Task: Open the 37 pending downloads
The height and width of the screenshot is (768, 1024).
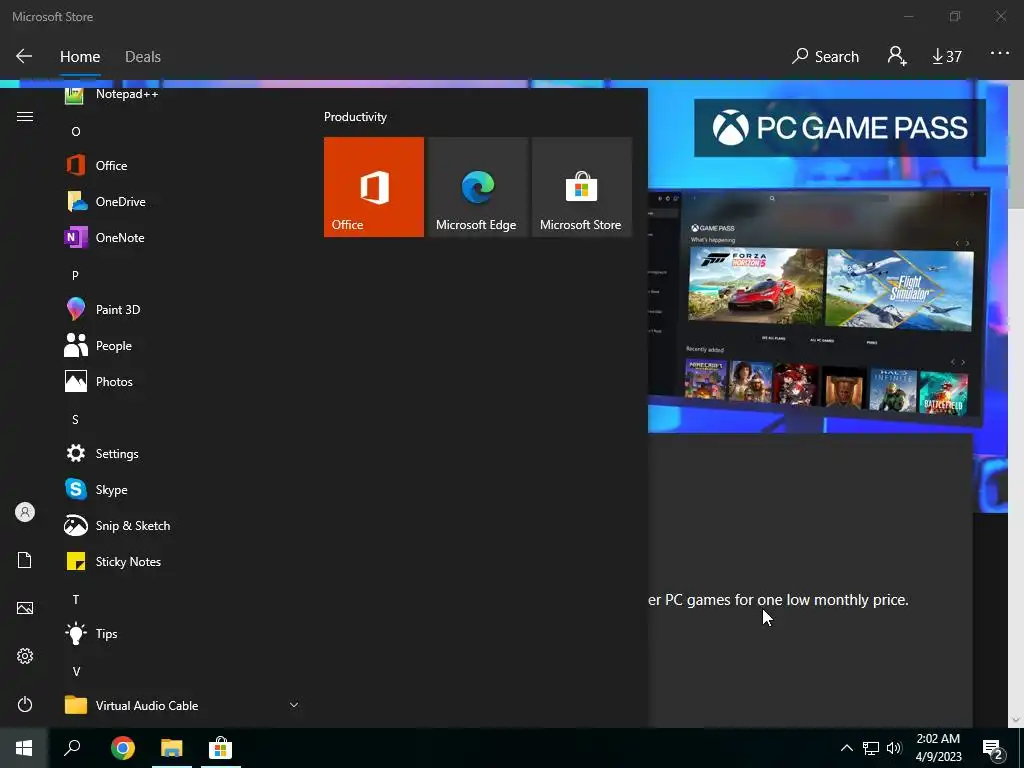Action: point(947,56)
